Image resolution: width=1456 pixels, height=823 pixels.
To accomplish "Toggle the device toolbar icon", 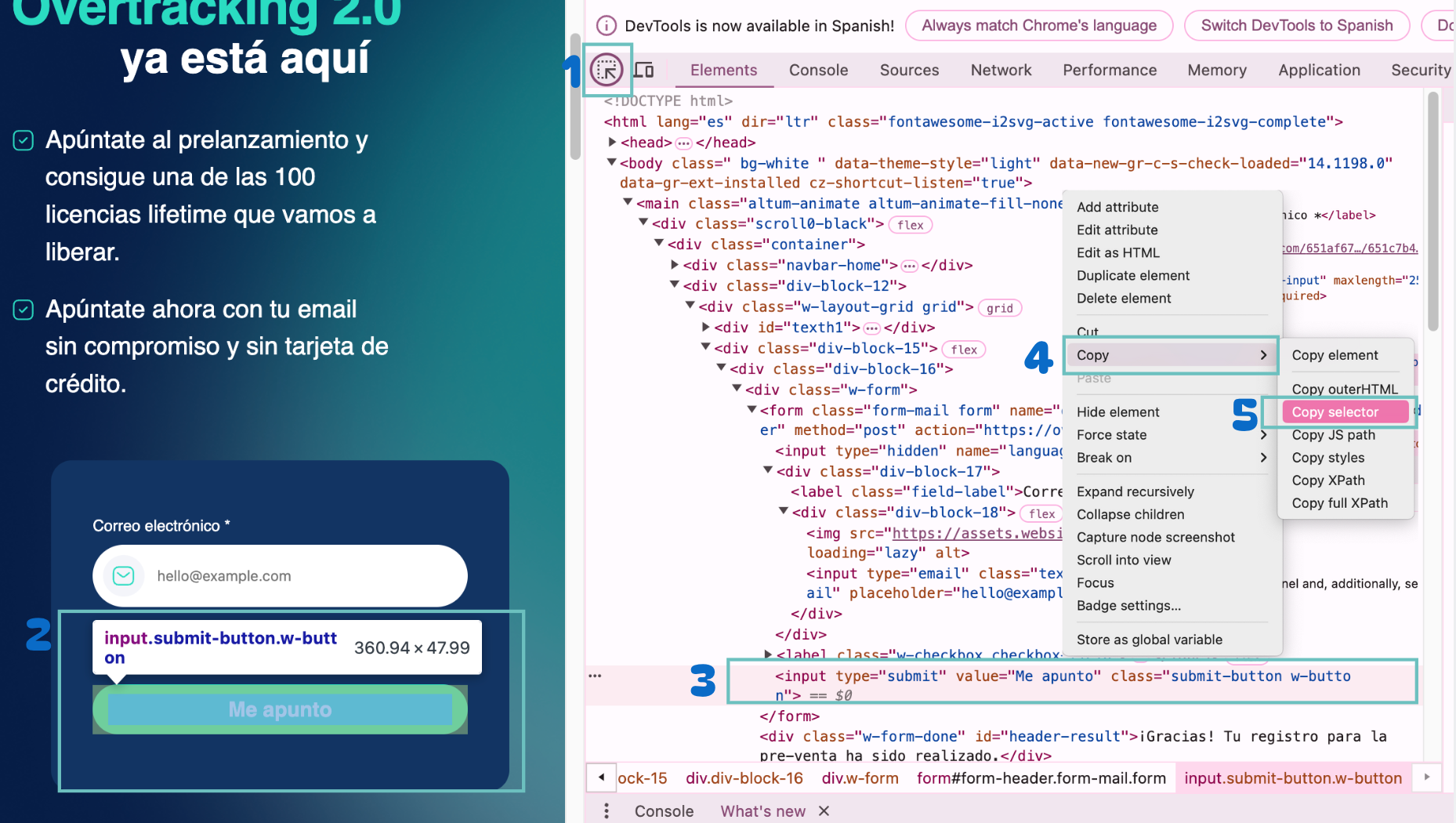I will click(x=643, y=70).
